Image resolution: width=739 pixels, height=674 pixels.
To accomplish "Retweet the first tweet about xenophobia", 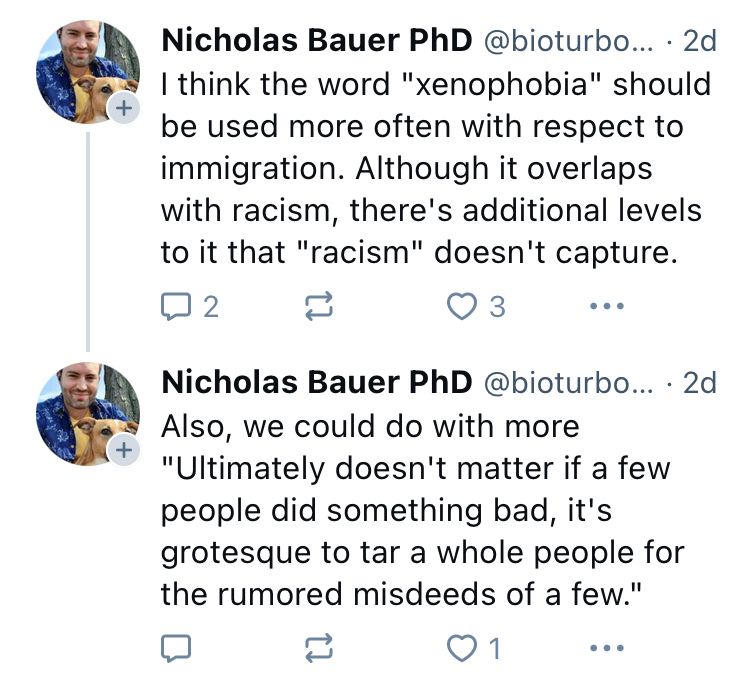I will (318, 306).
